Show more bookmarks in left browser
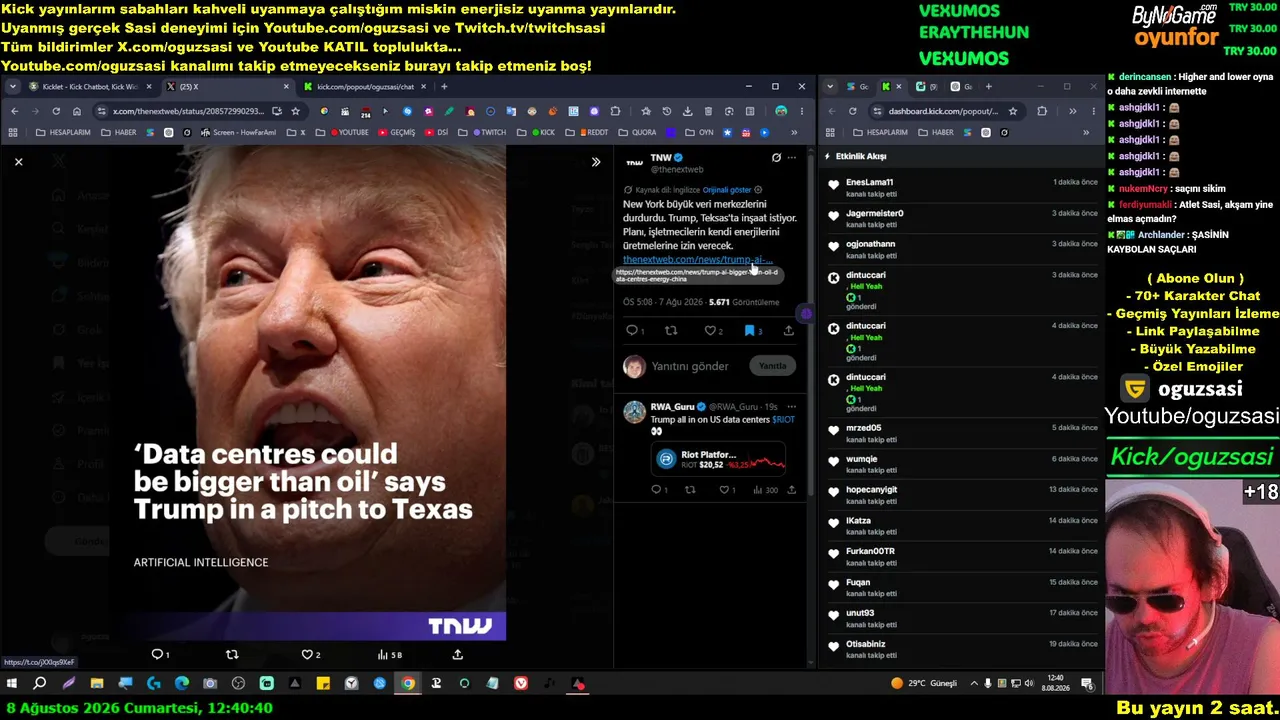The image size is (1280, 720). [795, 132]
